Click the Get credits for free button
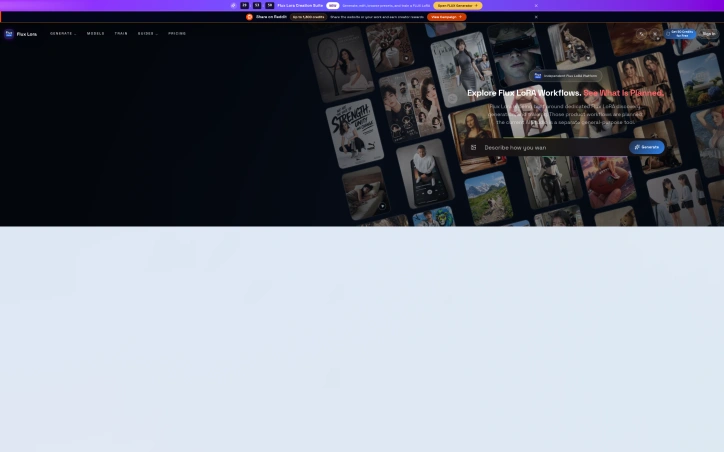This screenshot has width=724, height=452. (x=680, y=34)
